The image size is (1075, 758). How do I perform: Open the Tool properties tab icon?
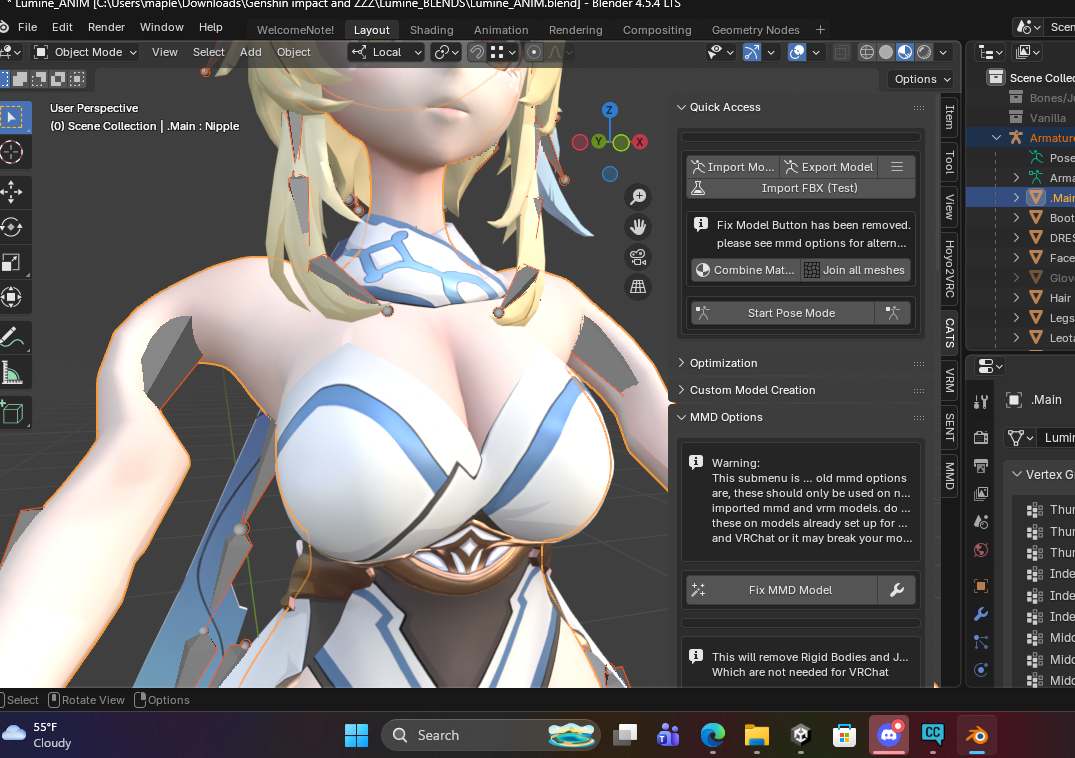(x=981, y=402)
